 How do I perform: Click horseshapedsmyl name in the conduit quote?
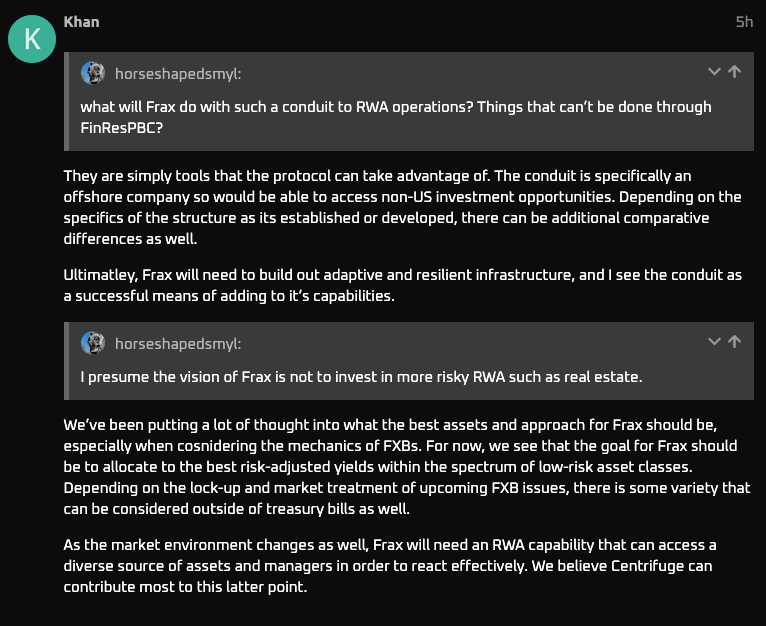coord(178,73)
